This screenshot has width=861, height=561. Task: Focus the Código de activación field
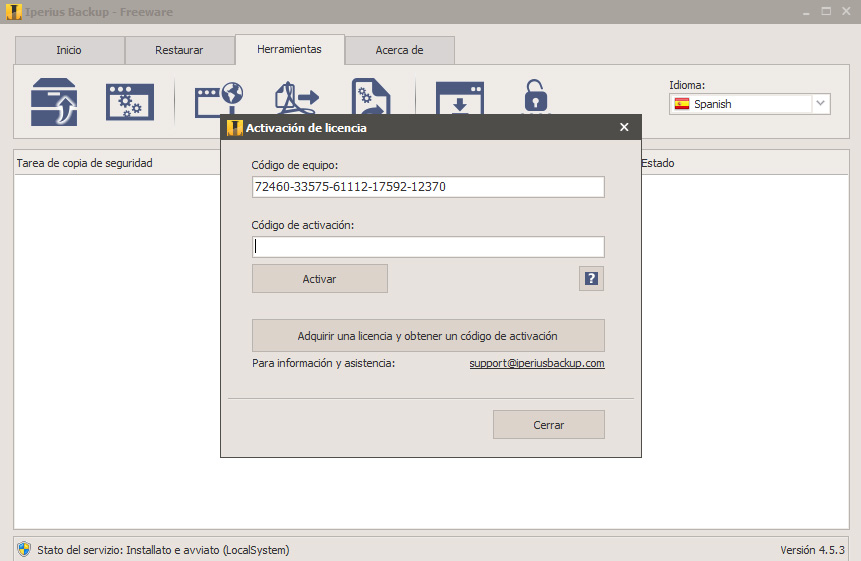tap(428, 247)
